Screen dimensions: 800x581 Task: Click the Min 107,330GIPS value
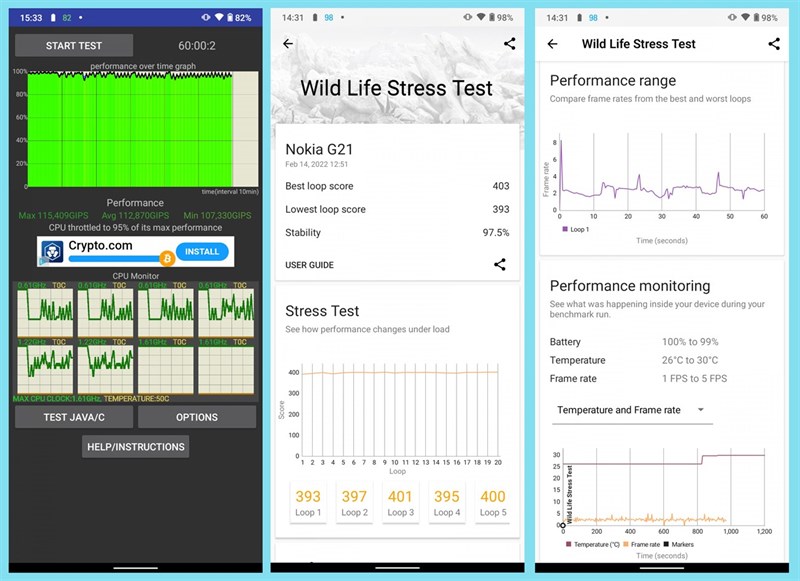(217, 216)
